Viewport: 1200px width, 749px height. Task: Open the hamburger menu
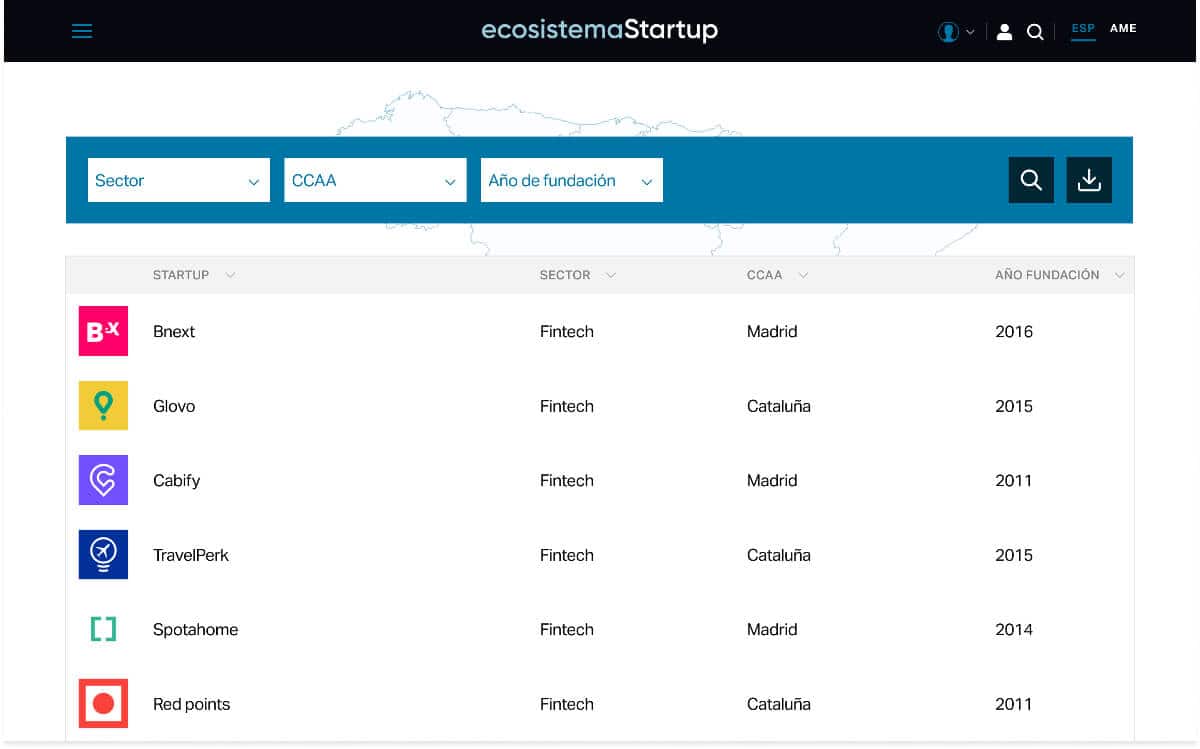(82, 31)
